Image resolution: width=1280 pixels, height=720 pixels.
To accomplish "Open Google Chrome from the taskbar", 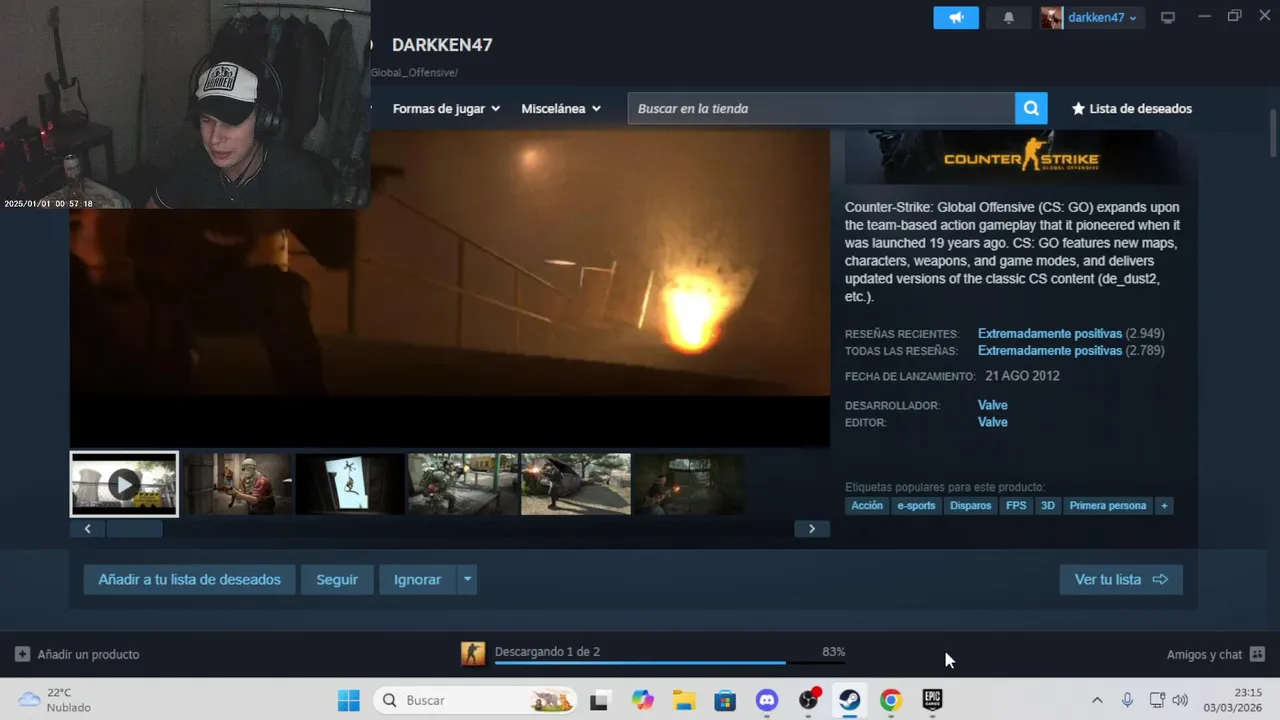I will (x=890, y=700).
